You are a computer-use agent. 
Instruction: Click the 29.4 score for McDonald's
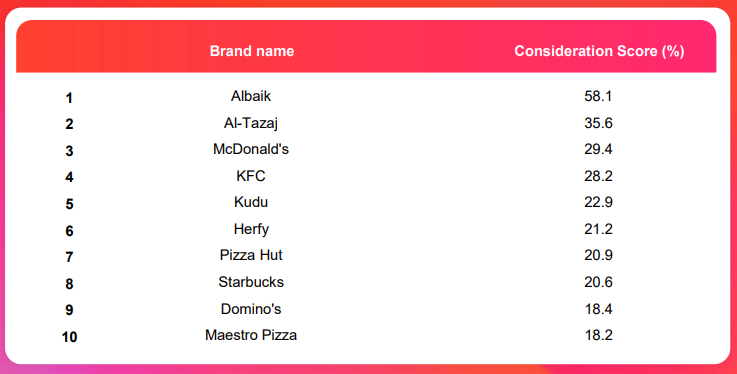pyautogui.click(x=598, y=149)
